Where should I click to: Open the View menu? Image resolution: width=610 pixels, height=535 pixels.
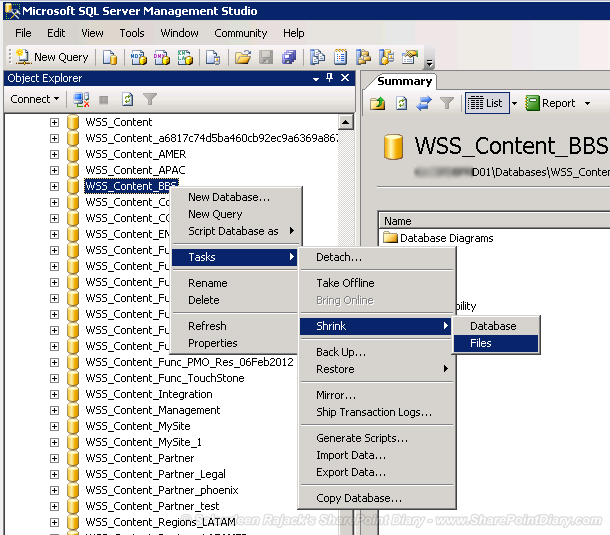pos(92,33)
